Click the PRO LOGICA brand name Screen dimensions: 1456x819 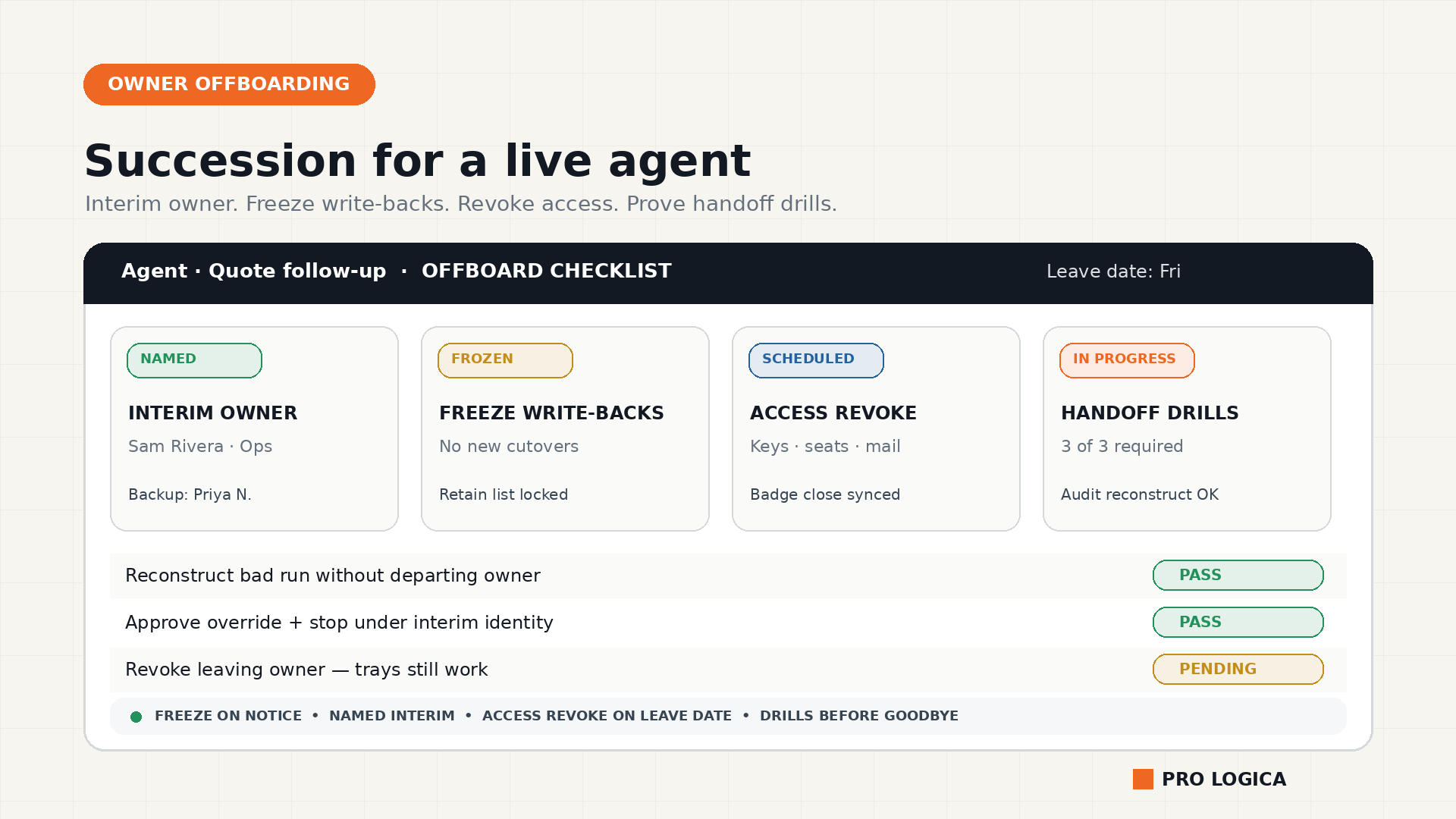1224,780
